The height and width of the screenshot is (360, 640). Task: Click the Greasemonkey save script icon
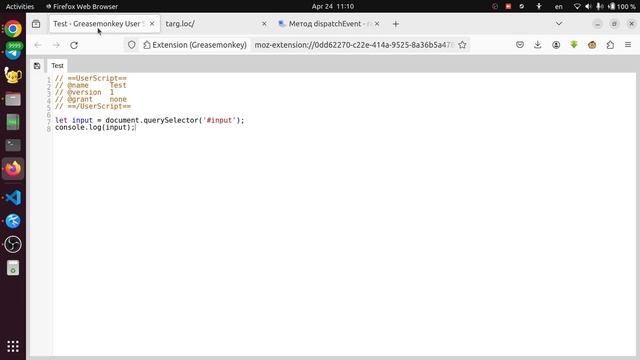click(x=37, y=66)
